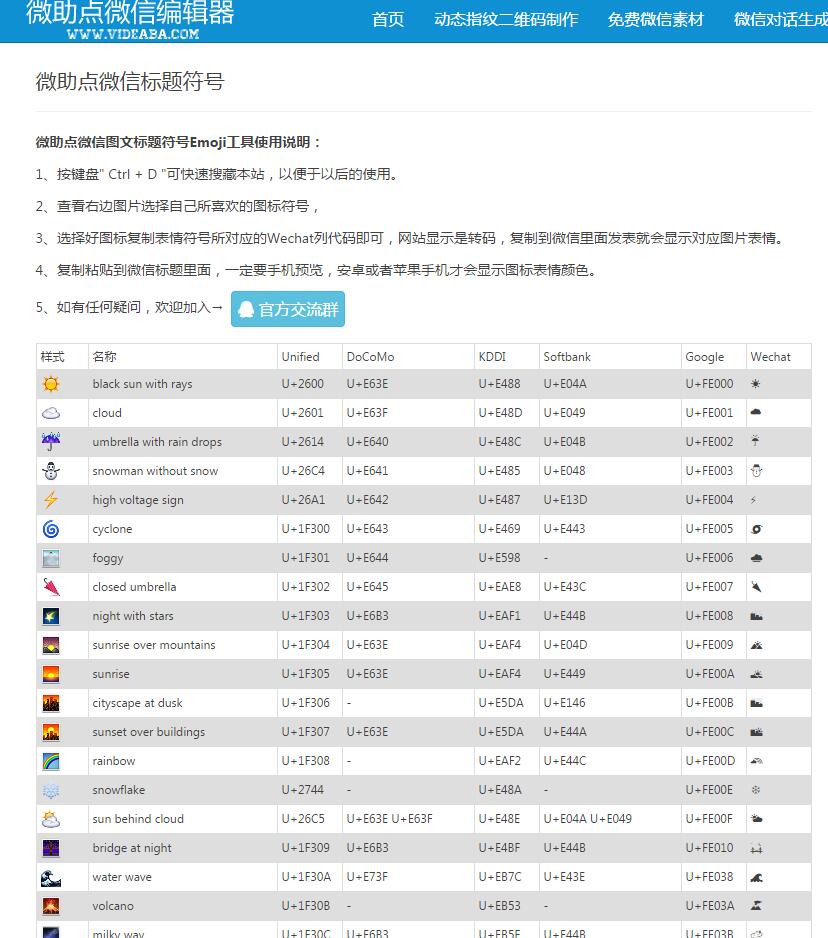The width and height of the screenshot is (828, 938).
Task: Select Wechat symbol in volcano row
Action: [756, 906]
